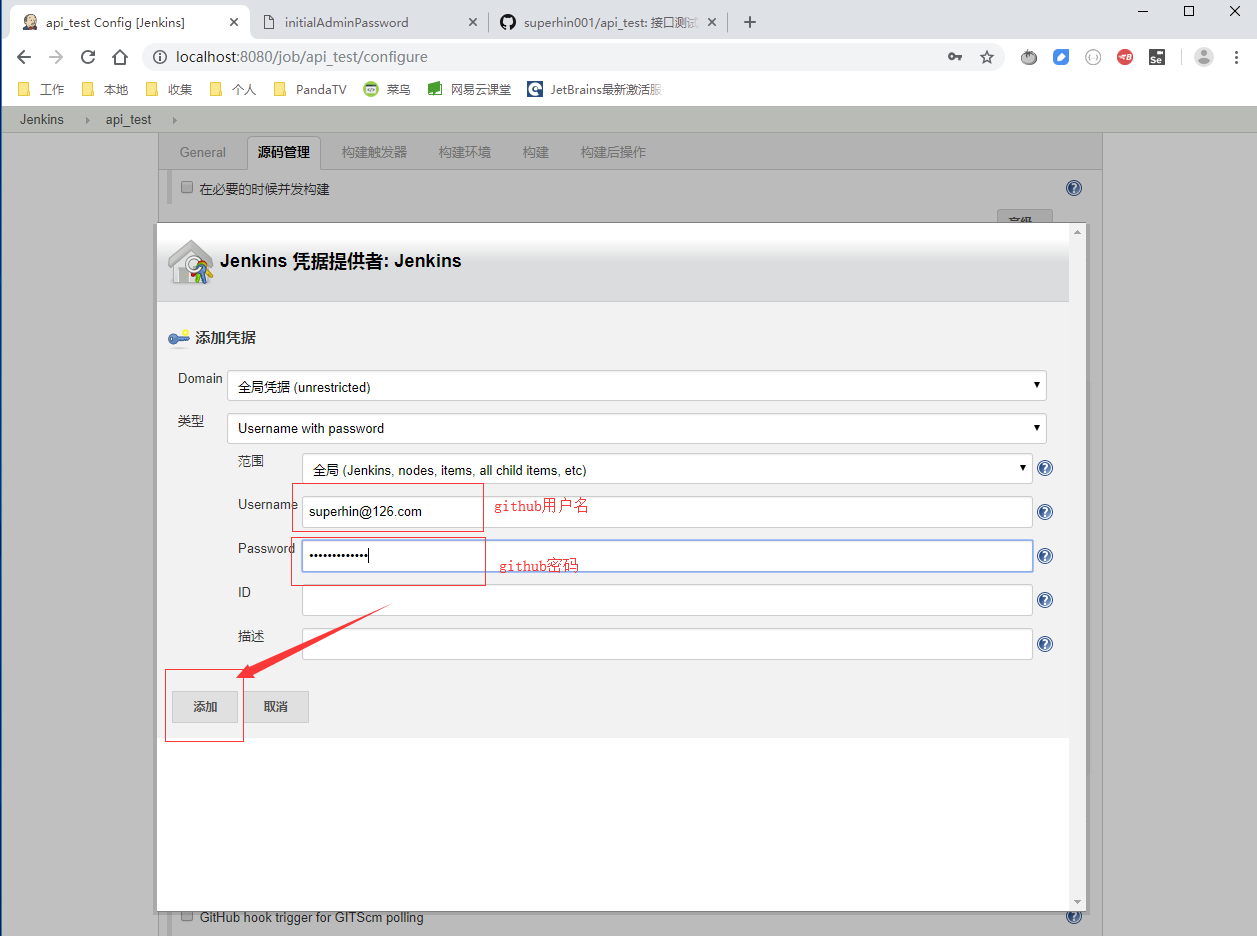Focus the Password input field

point(667,556)
